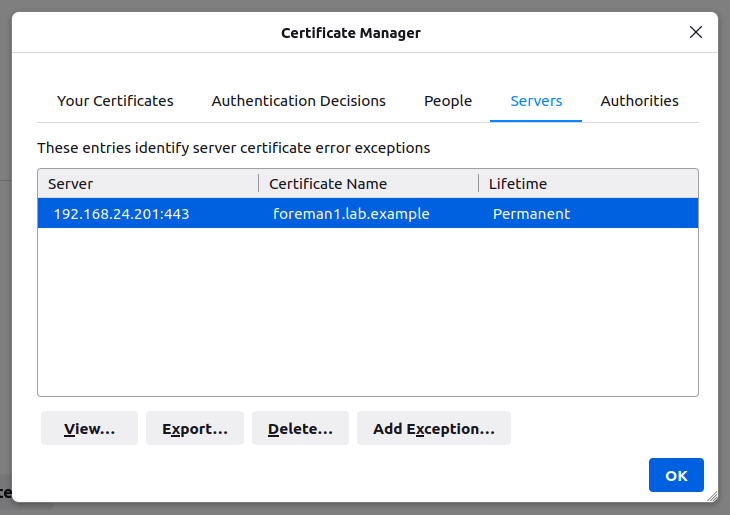730x515 pixels.
Task: Click the Certificate Manager title text
Action: [351, 33]
